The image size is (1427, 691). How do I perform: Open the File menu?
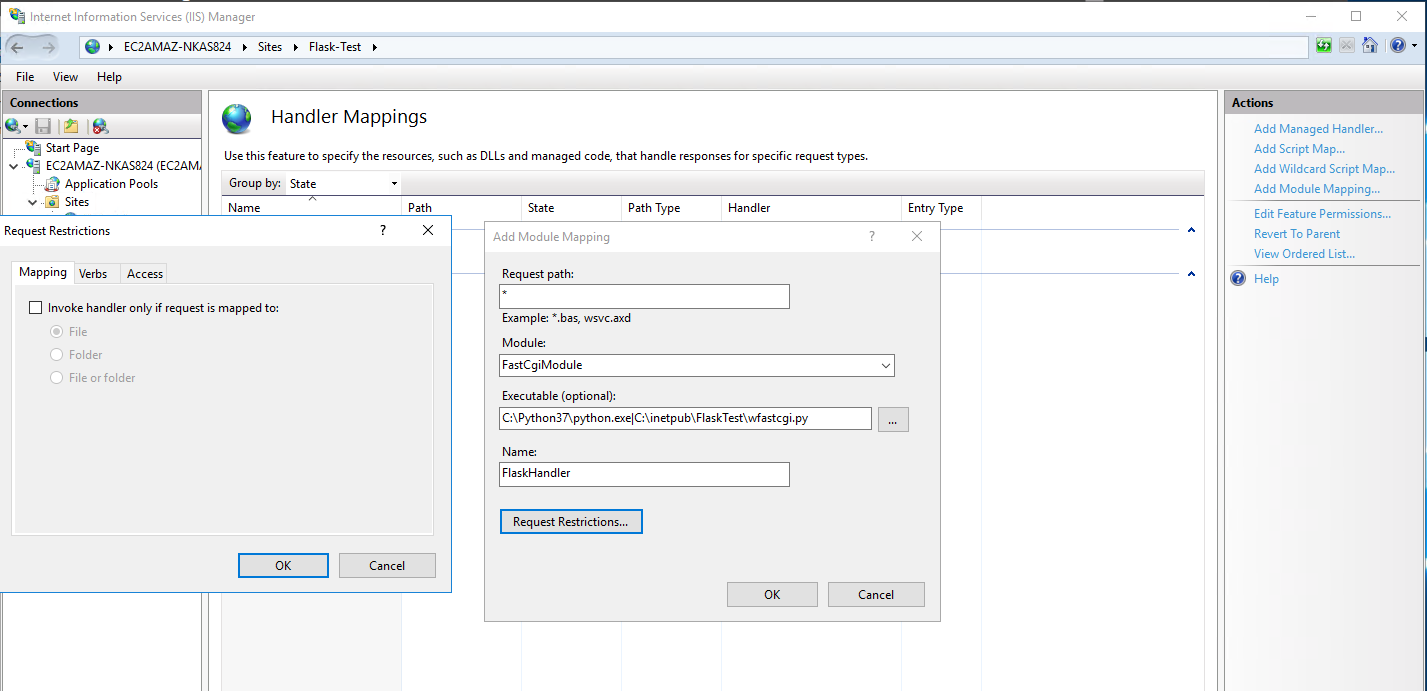pyautogui.click(x=25, y=77)
